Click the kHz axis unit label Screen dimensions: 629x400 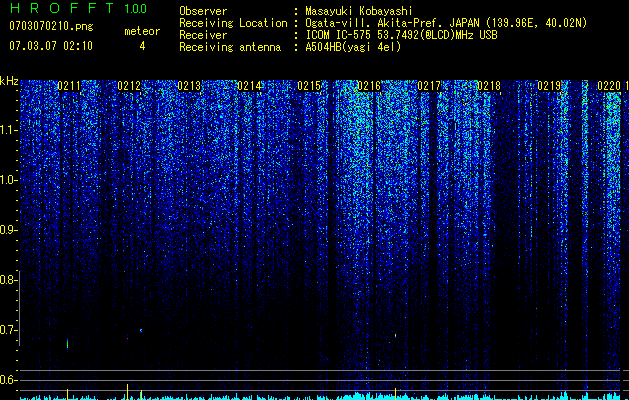tap(9, 81)
